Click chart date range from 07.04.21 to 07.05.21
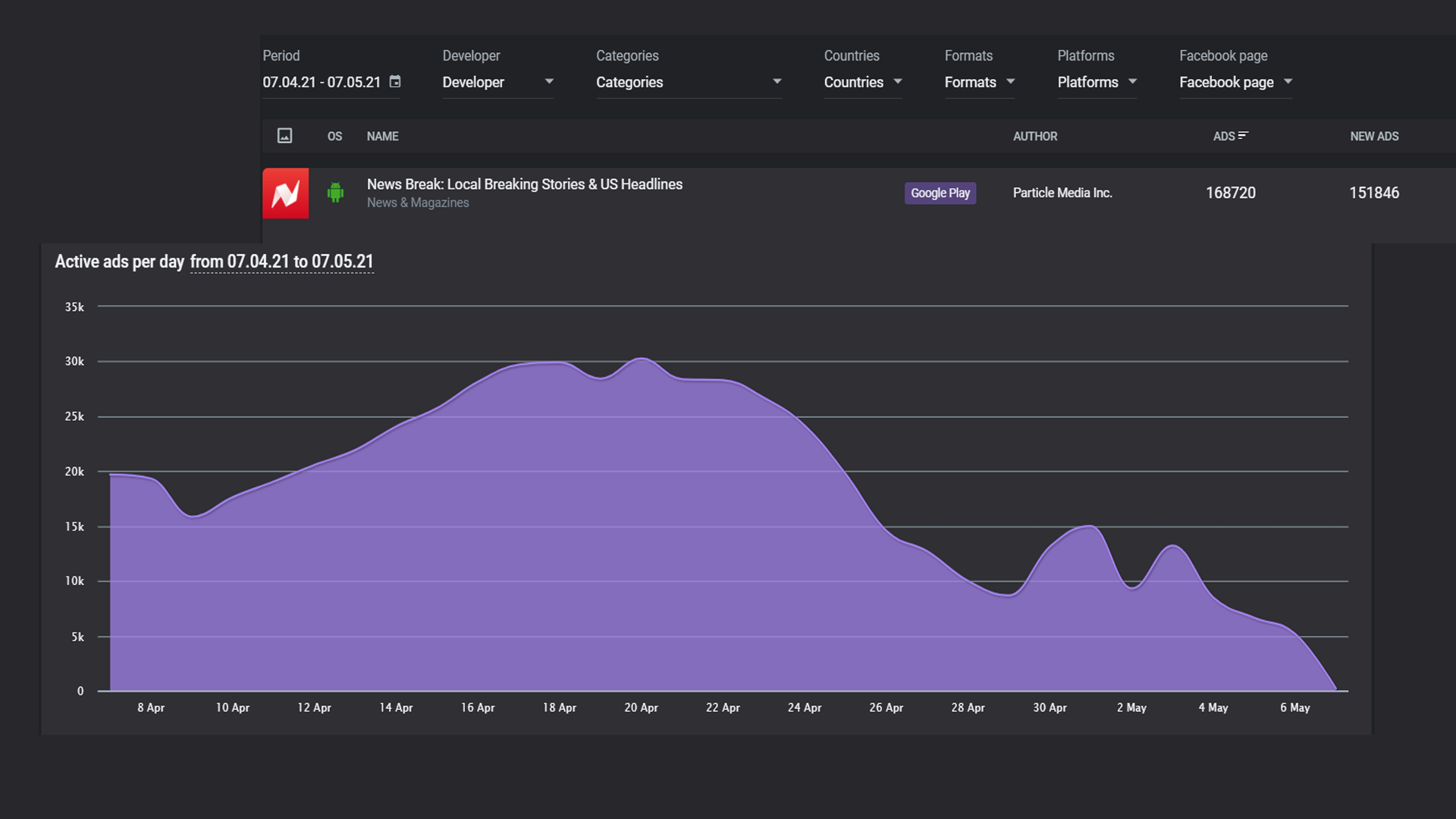Screen dimensions: 1456x819 (281, 262)
